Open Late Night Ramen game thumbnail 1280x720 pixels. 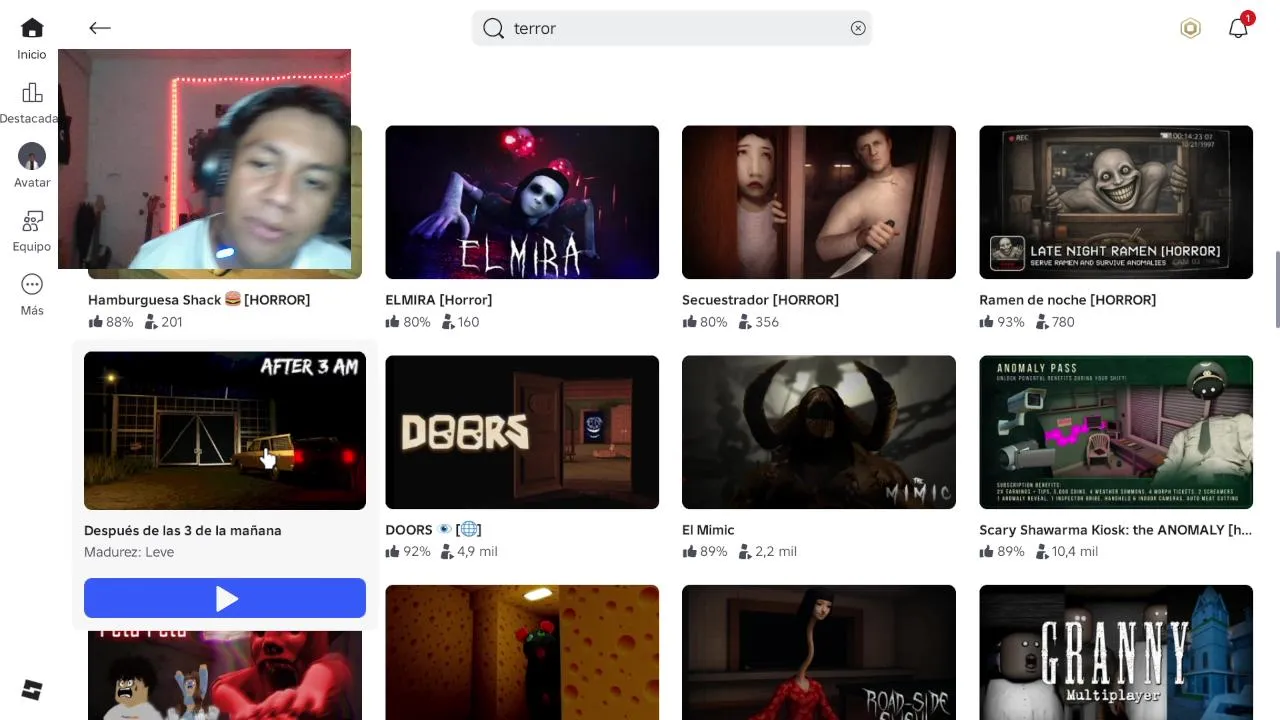(1116, 202)
